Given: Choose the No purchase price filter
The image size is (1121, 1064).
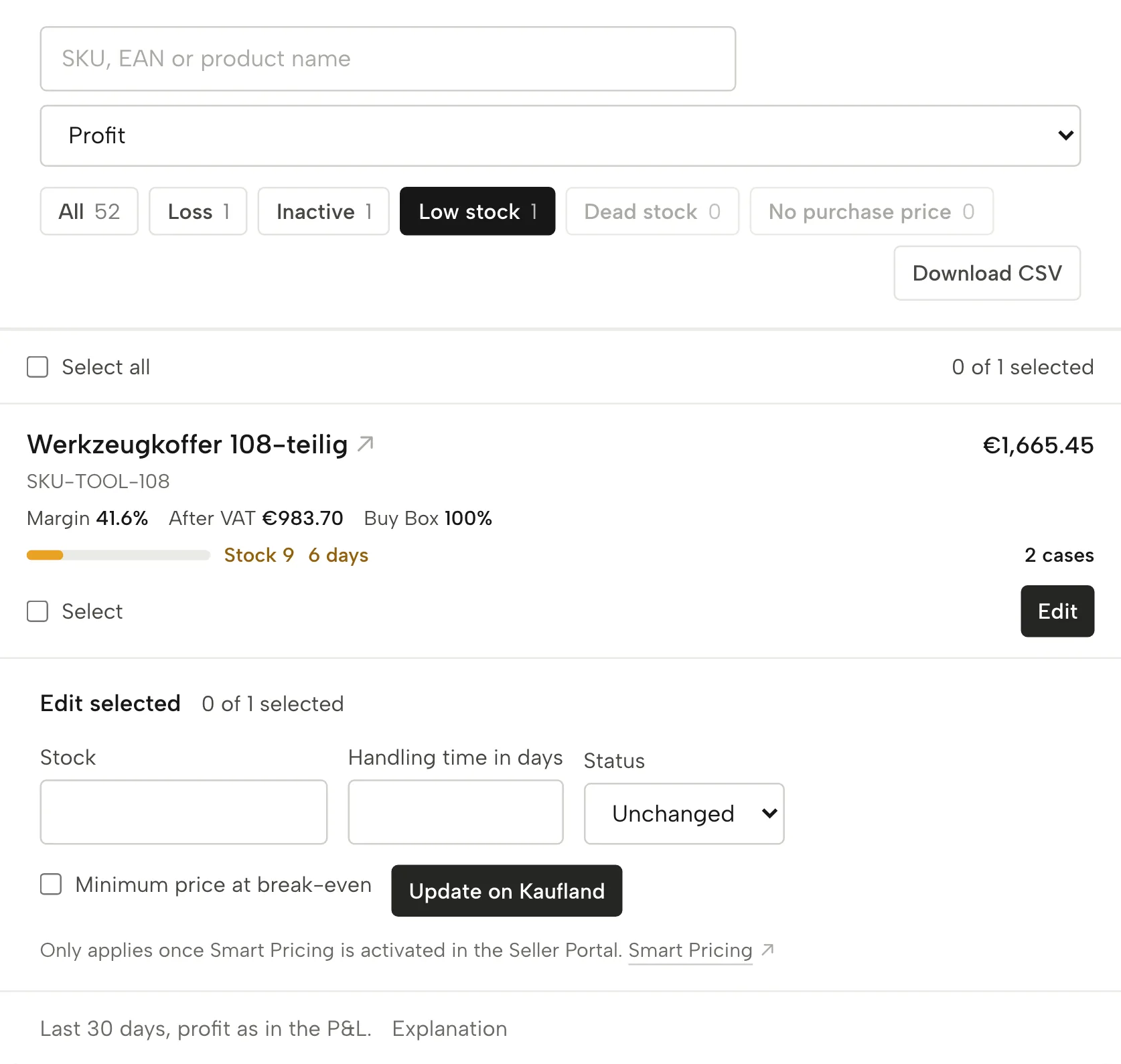Looking at the screenshot, I should point(871,211).
